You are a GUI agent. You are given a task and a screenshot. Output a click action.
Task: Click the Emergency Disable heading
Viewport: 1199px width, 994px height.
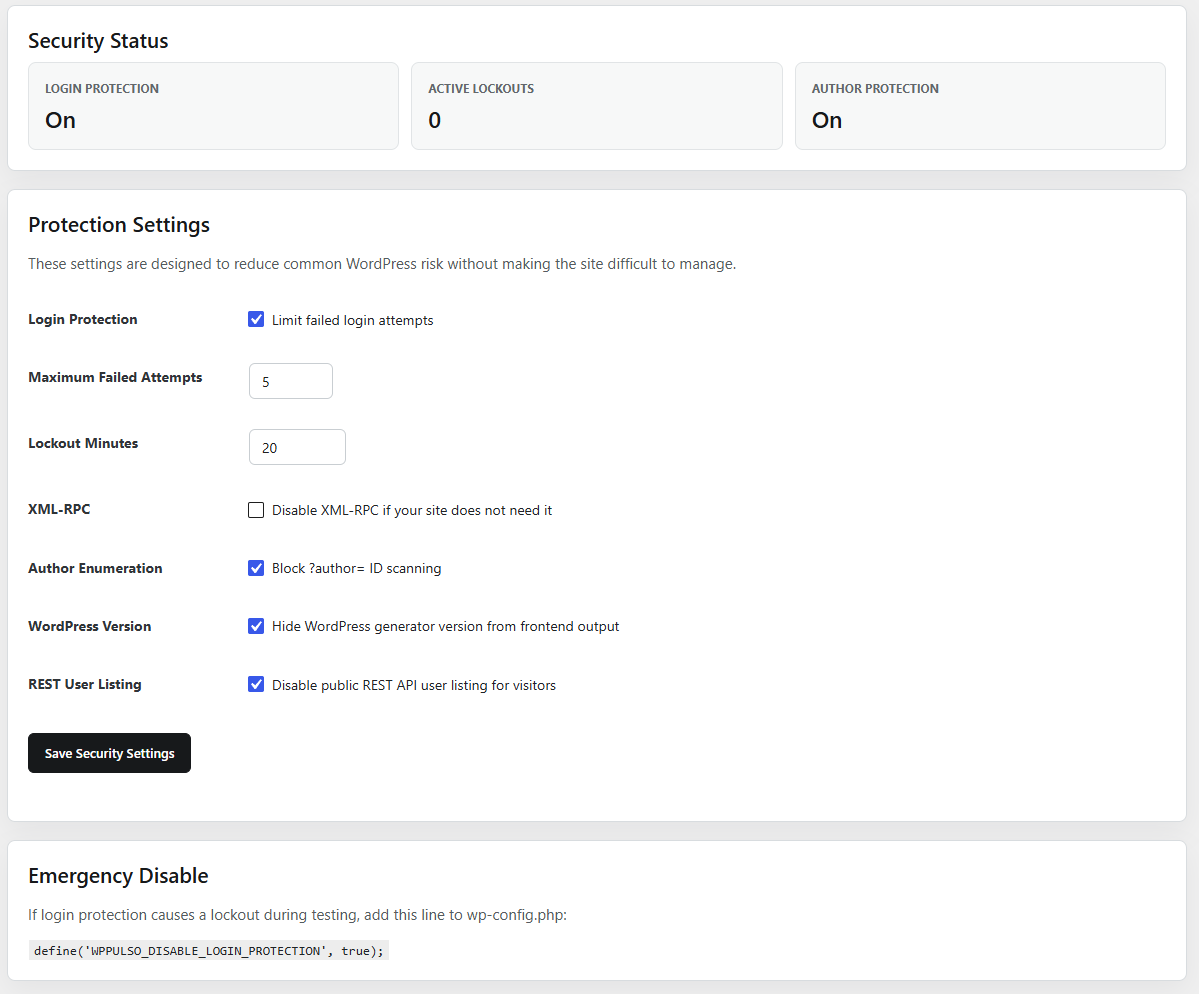[118, 875]
